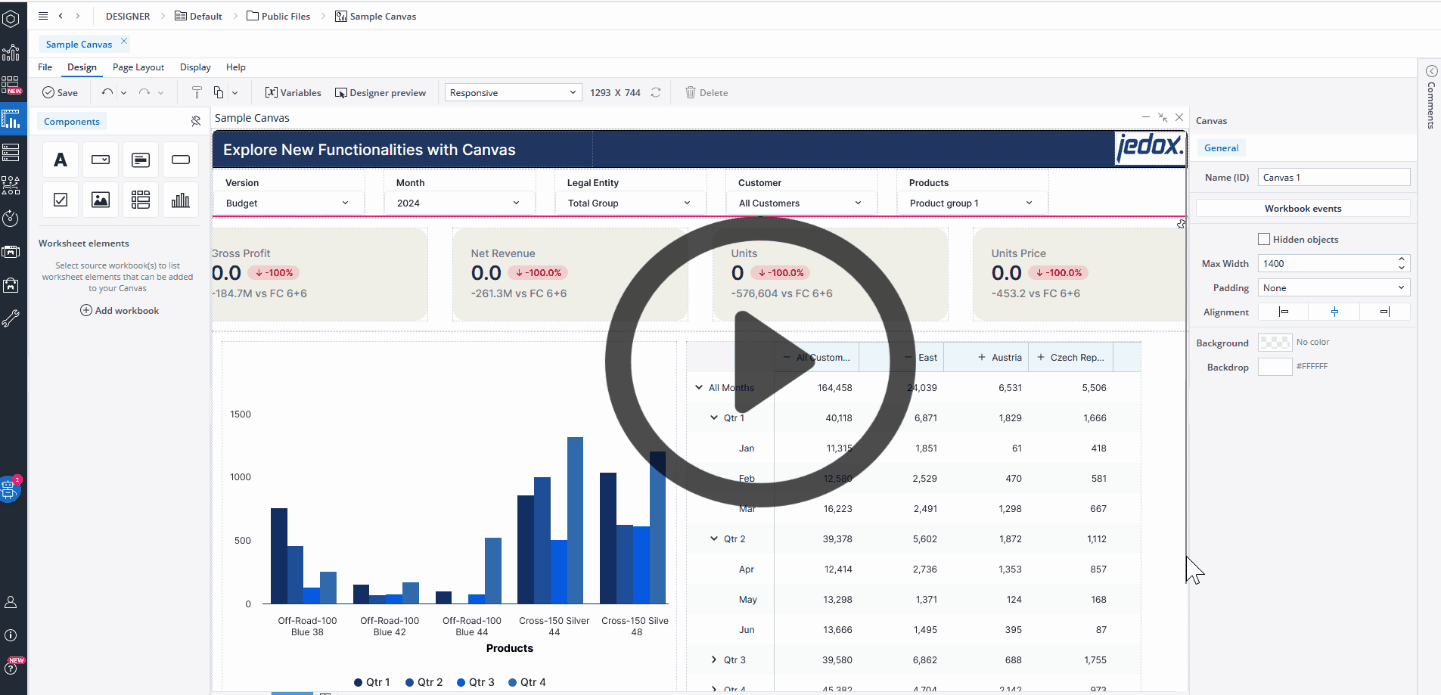Add a Combobox component
This screenshot has height=695, width=1441.
tap(101, 159)
